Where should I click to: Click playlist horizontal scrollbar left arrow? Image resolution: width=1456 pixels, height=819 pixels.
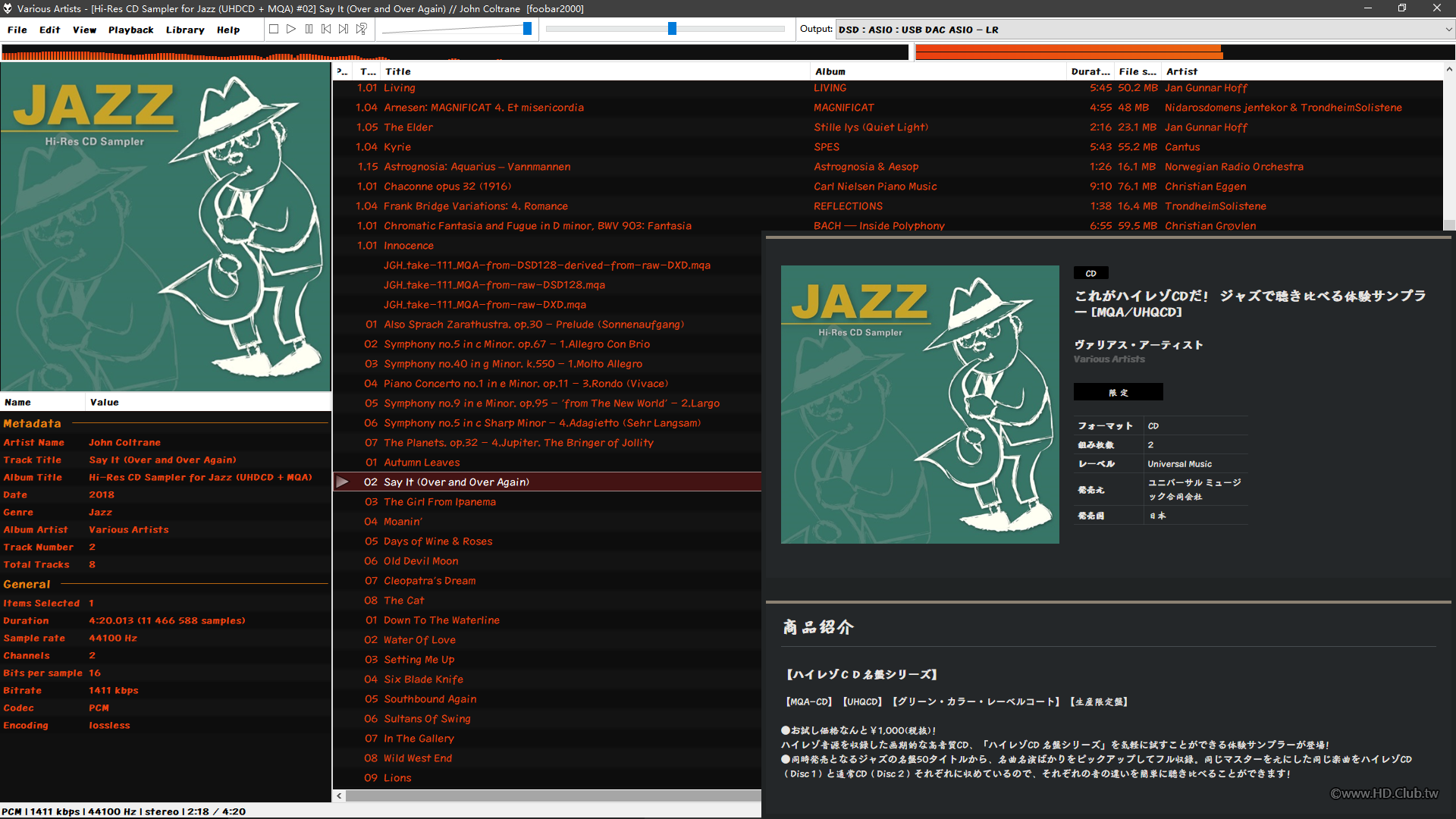[340, 795]
